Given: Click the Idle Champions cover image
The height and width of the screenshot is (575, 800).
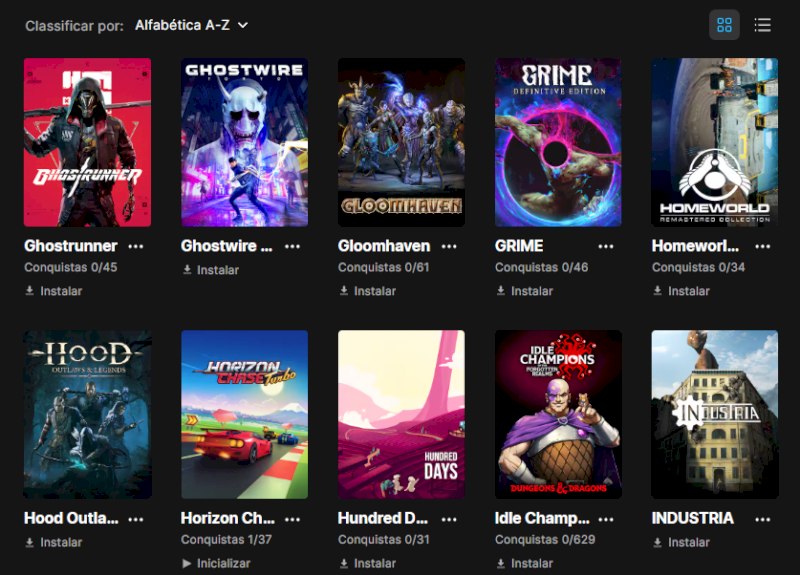Looking at the screenshot, I should tap(558, 414).
